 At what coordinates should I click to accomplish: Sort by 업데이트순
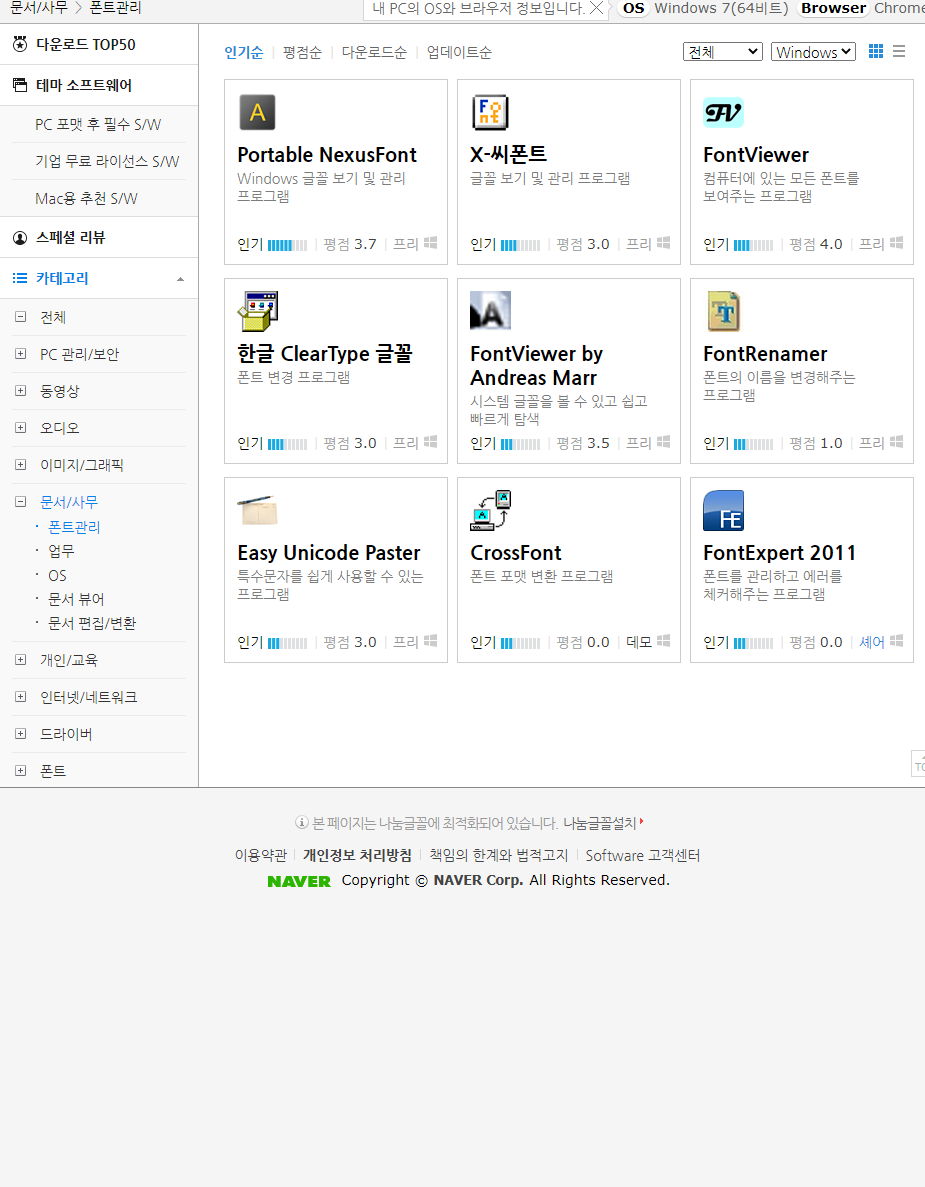[459, 52]
